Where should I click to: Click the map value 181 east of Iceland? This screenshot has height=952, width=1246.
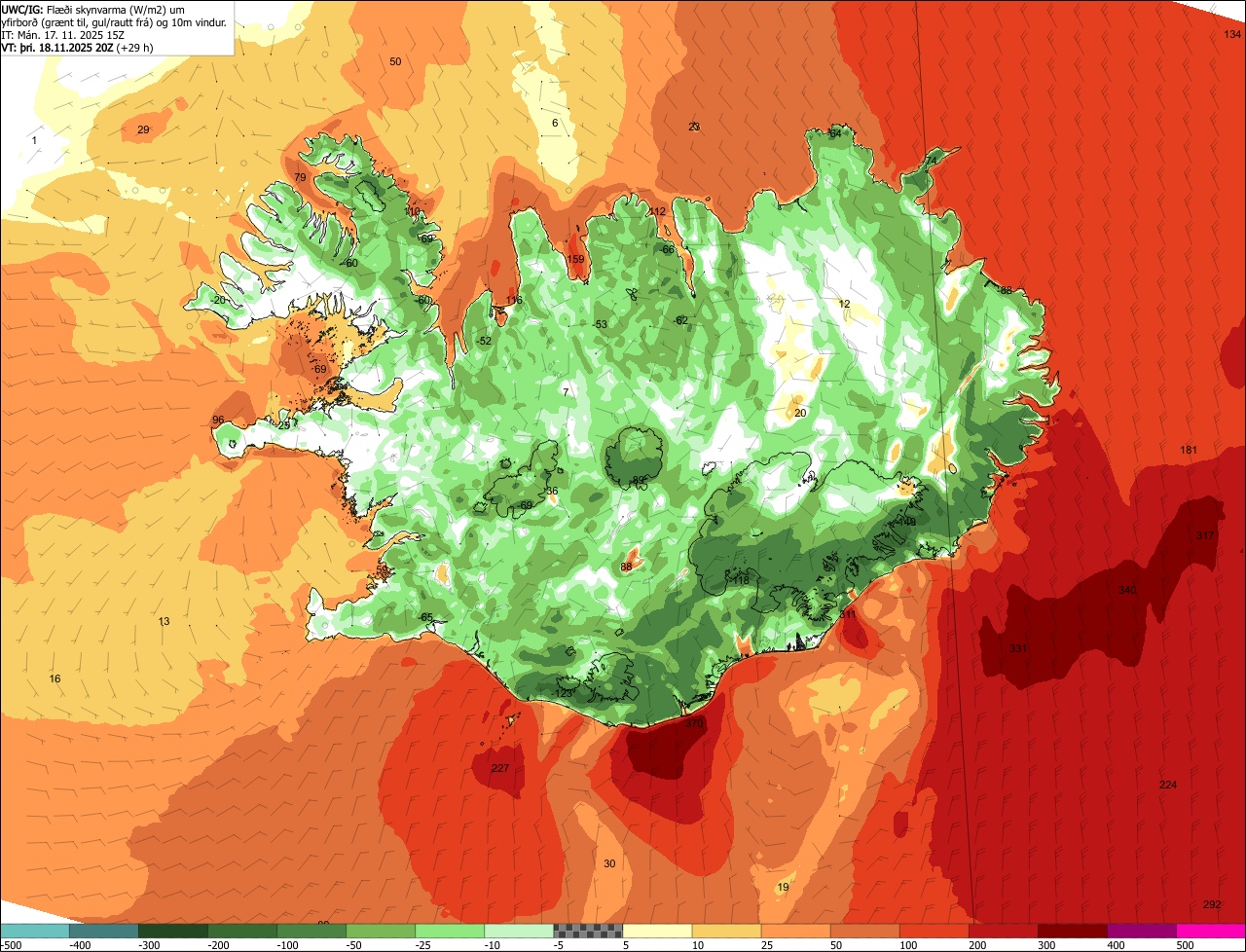pos(1189,450)
